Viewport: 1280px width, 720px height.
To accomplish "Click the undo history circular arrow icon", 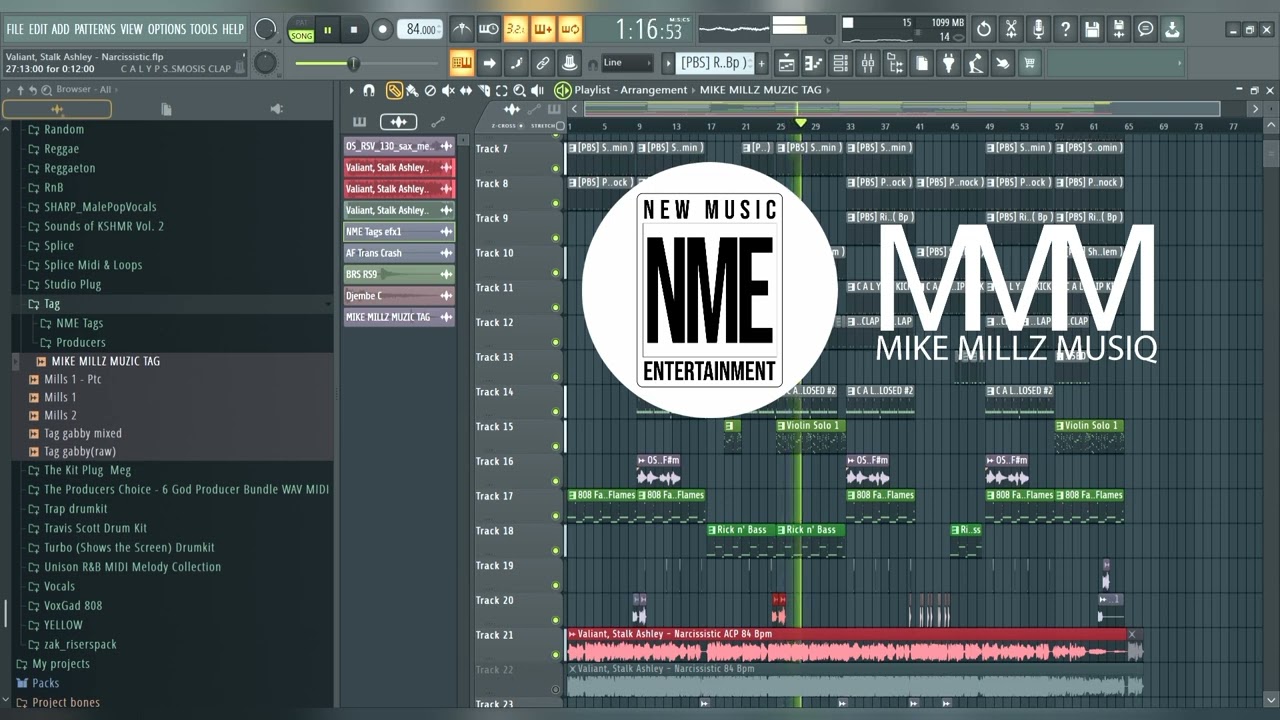I will [984, 29].
